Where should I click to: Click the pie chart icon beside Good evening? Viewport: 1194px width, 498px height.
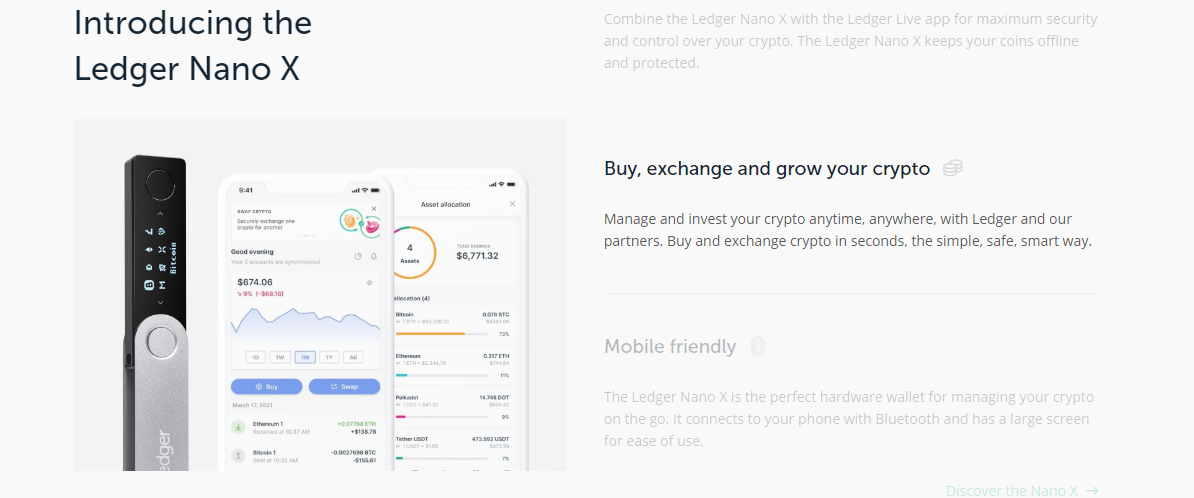click(x=358, y=256)
